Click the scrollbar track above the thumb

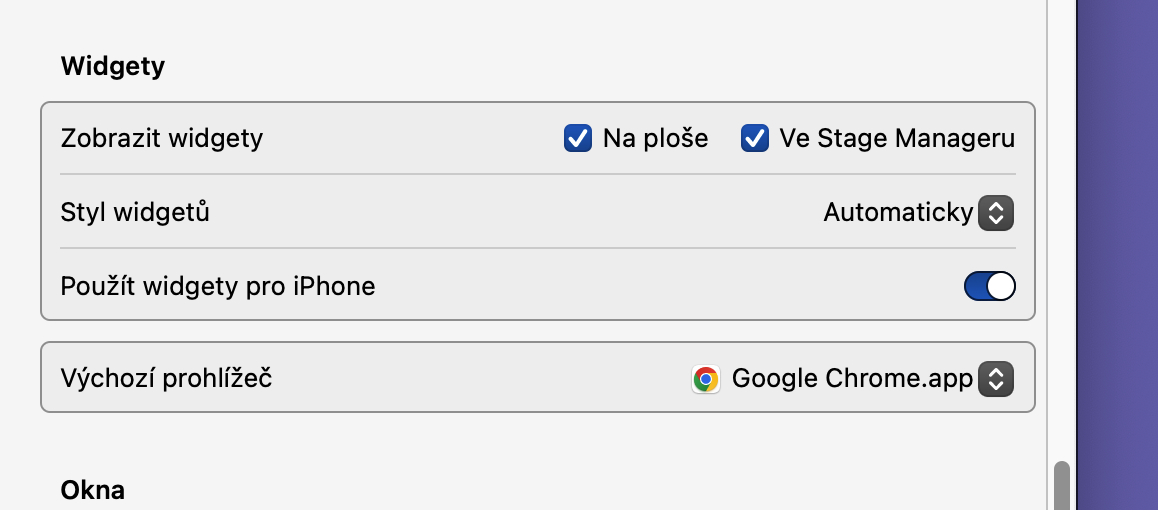[x=1061, y=250]
